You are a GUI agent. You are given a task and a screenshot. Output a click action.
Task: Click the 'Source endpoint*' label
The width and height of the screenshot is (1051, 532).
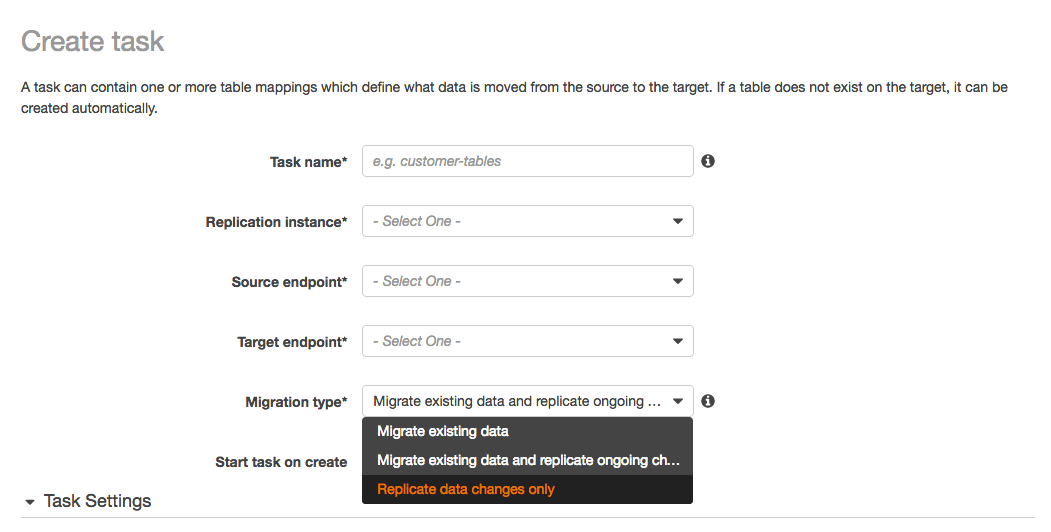coord(290,282)
